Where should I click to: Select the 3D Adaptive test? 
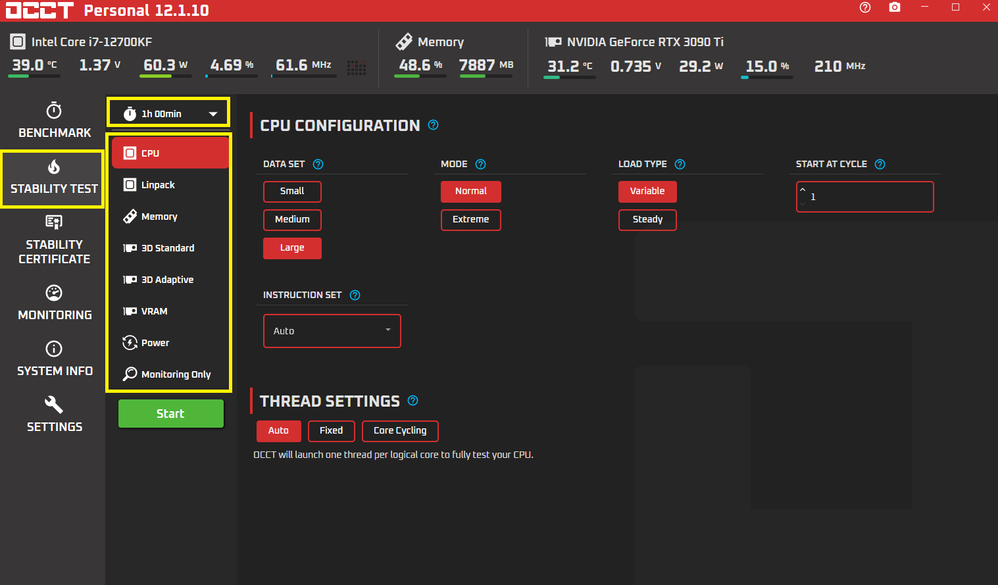click(x=169, y=279)
